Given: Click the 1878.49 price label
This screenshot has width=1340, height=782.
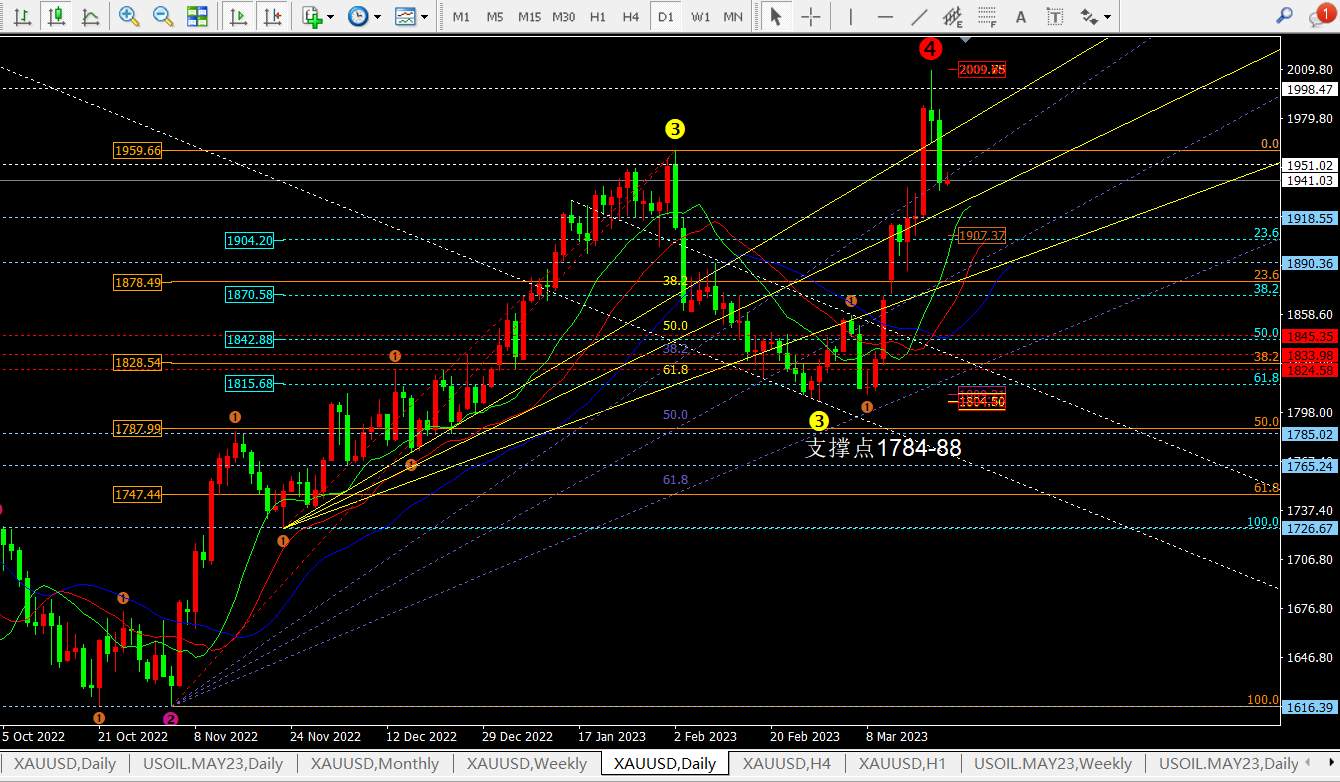Looking at the screenshot, I should pos(138,283).
